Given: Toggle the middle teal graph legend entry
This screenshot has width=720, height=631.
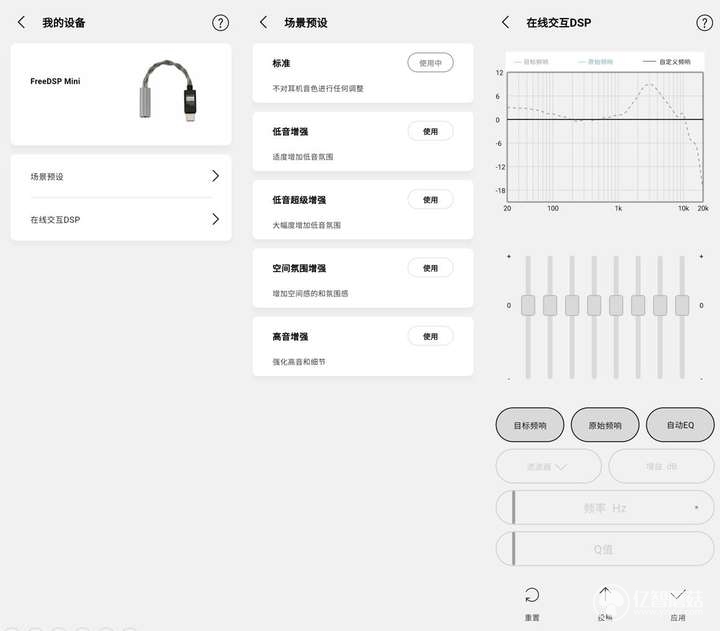Looking at the screenshot, I should (x=596, y=62).
